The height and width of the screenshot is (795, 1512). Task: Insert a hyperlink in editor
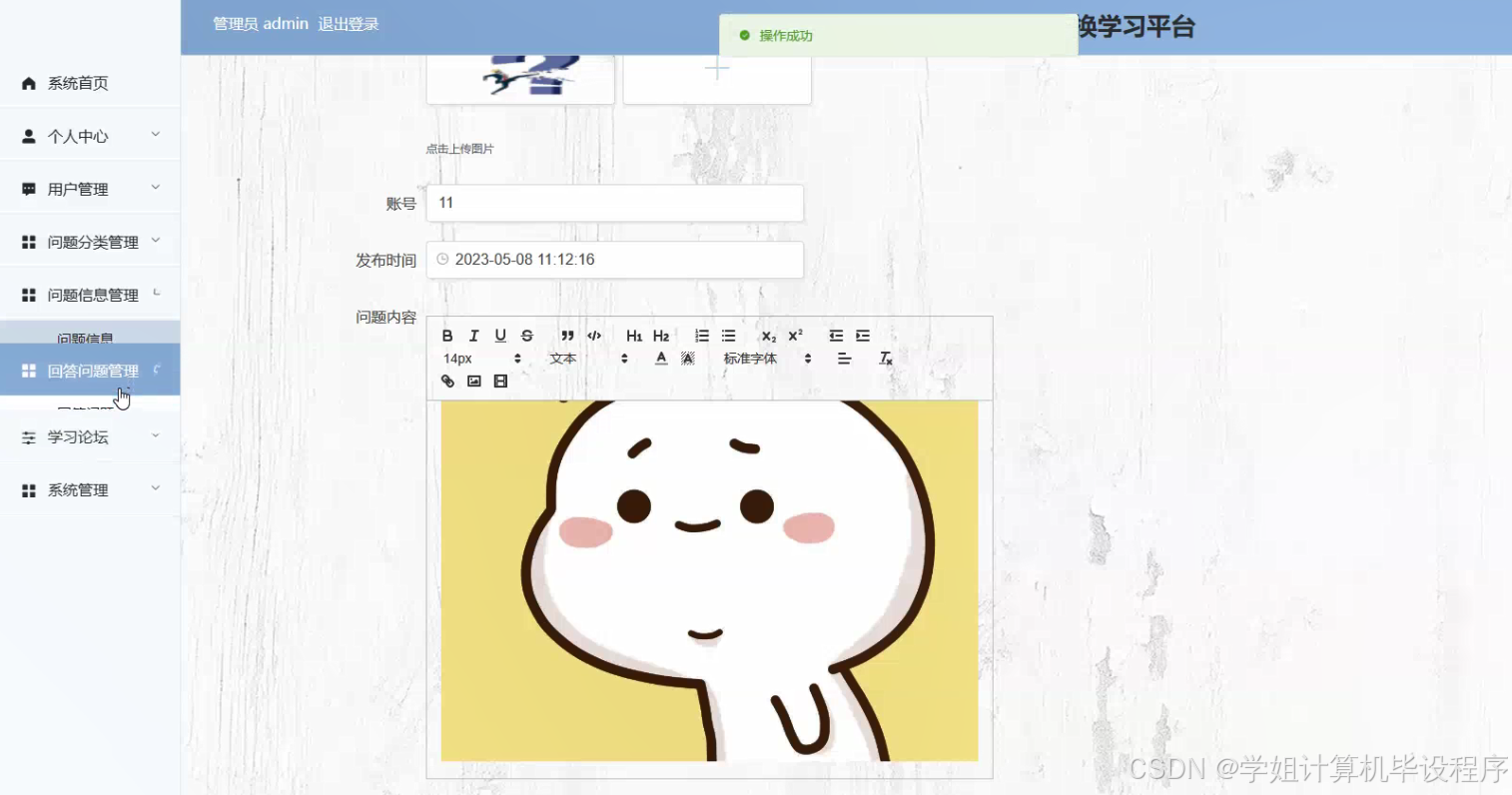point(447,382)
